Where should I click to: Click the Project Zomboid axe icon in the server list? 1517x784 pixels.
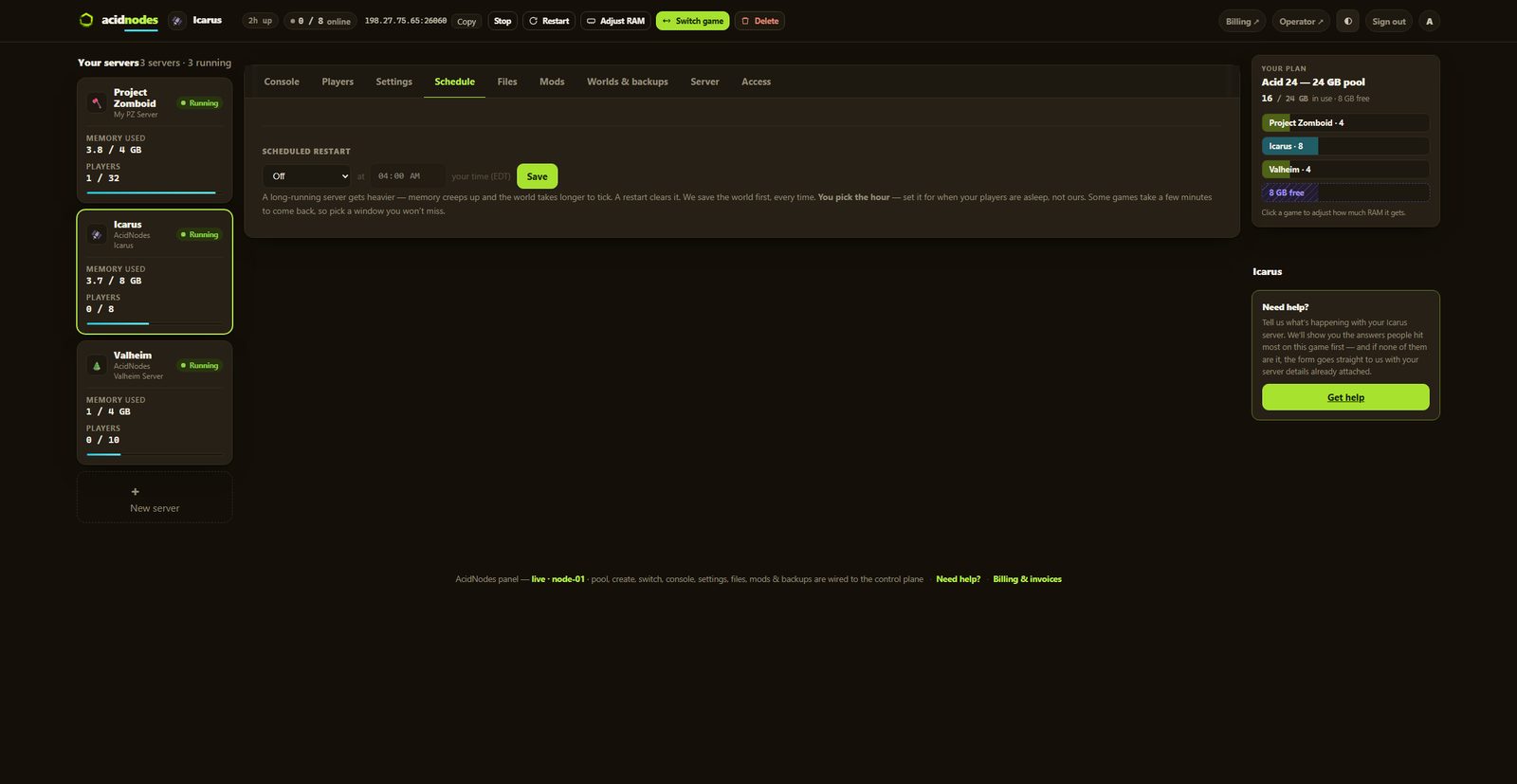[97, 103]
